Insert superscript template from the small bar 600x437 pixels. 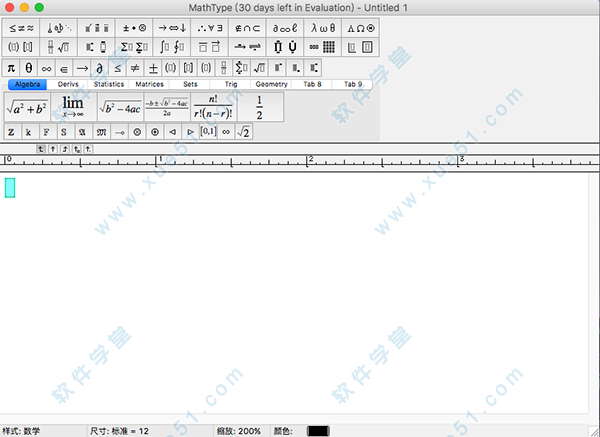click(x=277, y=68)
